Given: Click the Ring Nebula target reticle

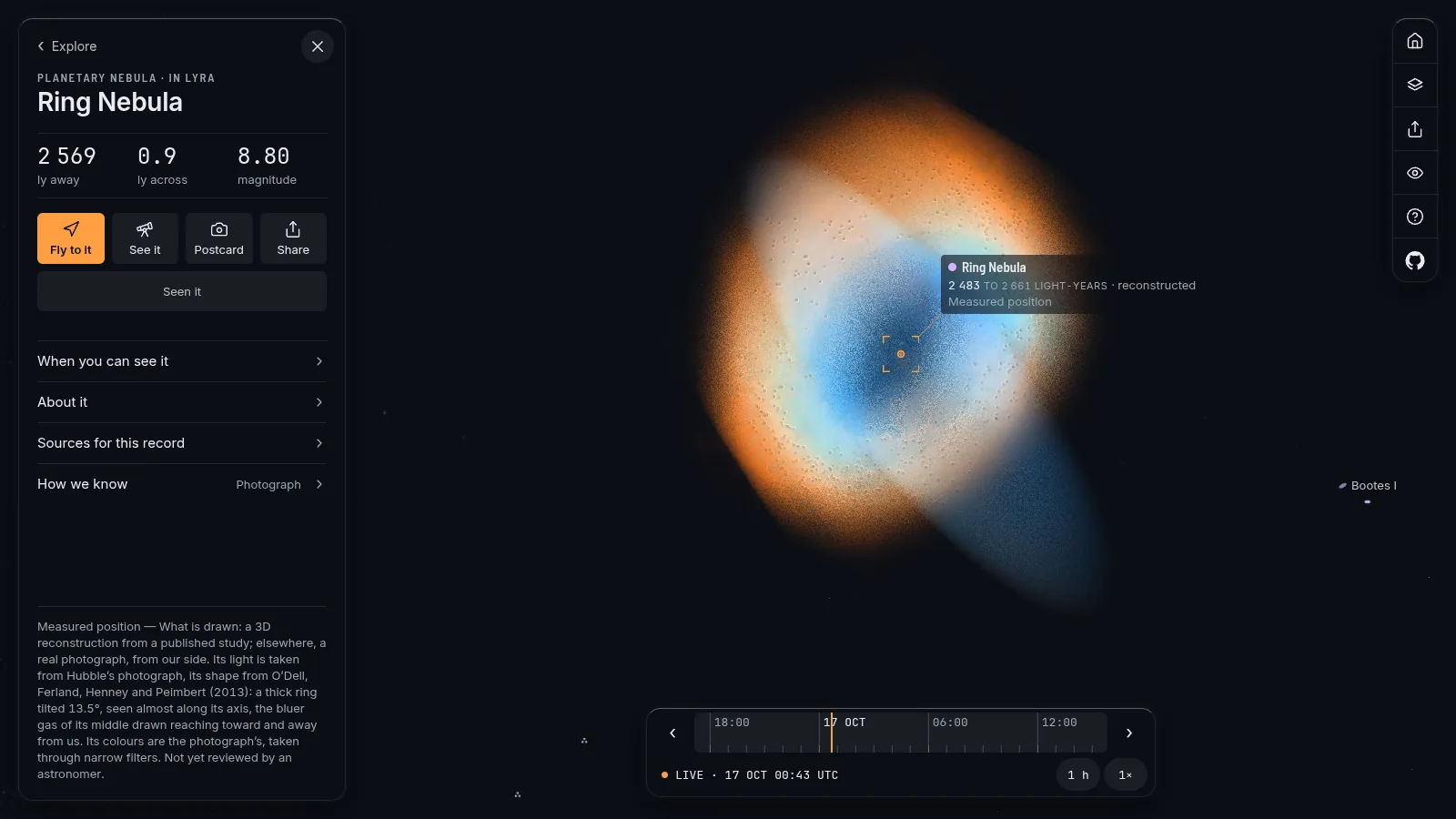Looking at the screenshot, I should tap(901, 354).
